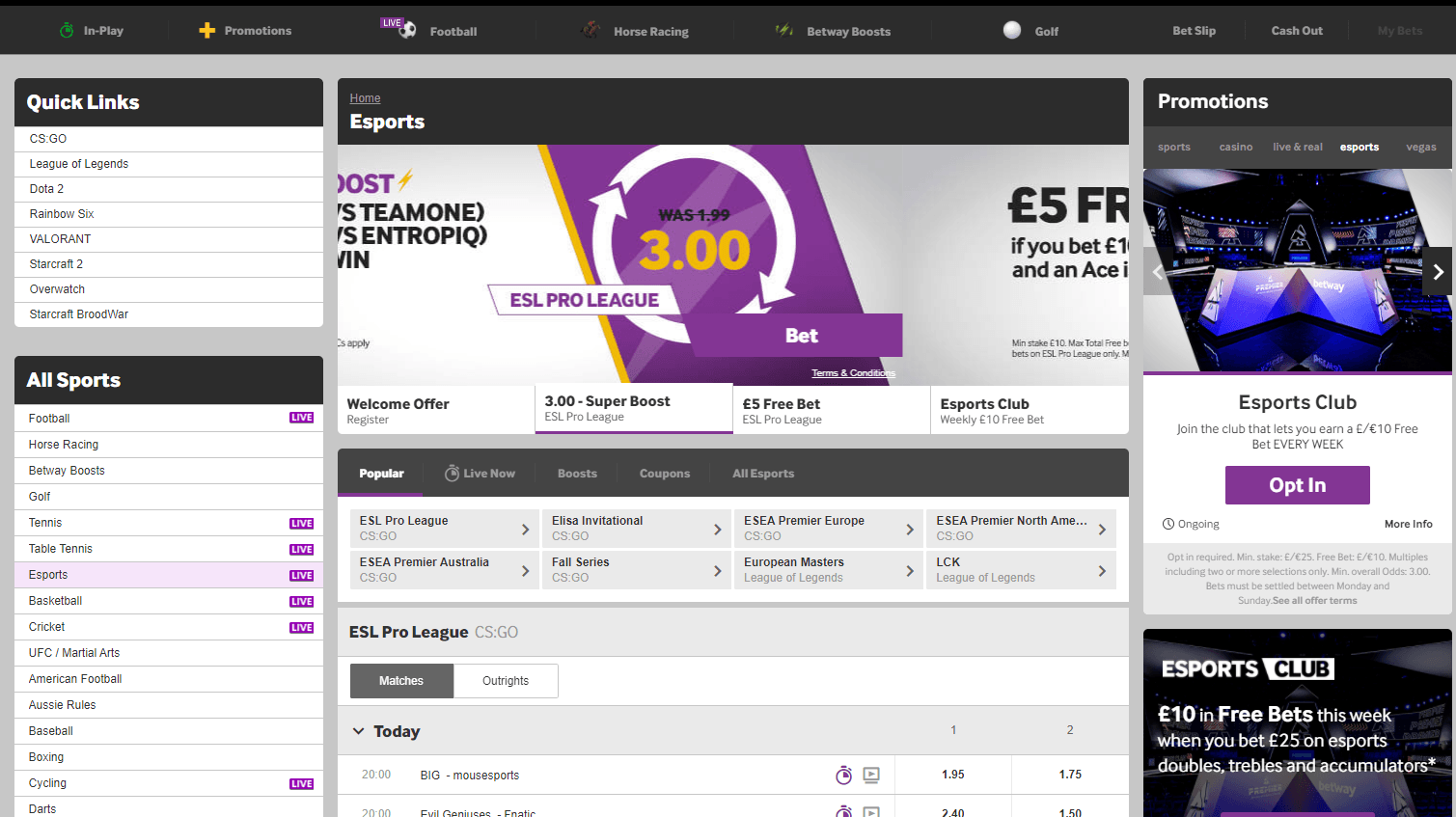Open Esports Club £10 Free Bets banner

tap(1298, 723)
